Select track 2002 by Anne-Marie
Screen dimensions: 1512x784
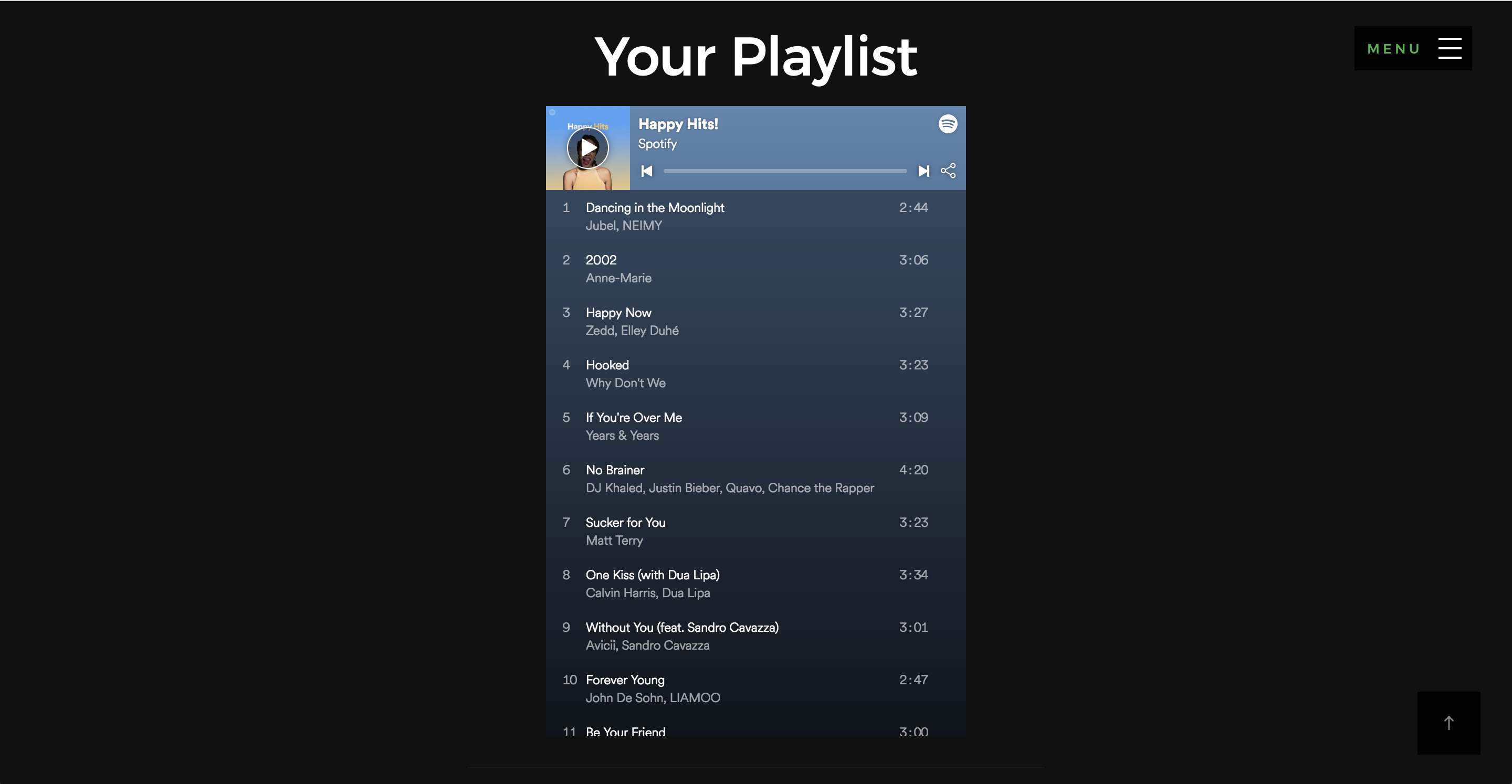tap(755, 268)
